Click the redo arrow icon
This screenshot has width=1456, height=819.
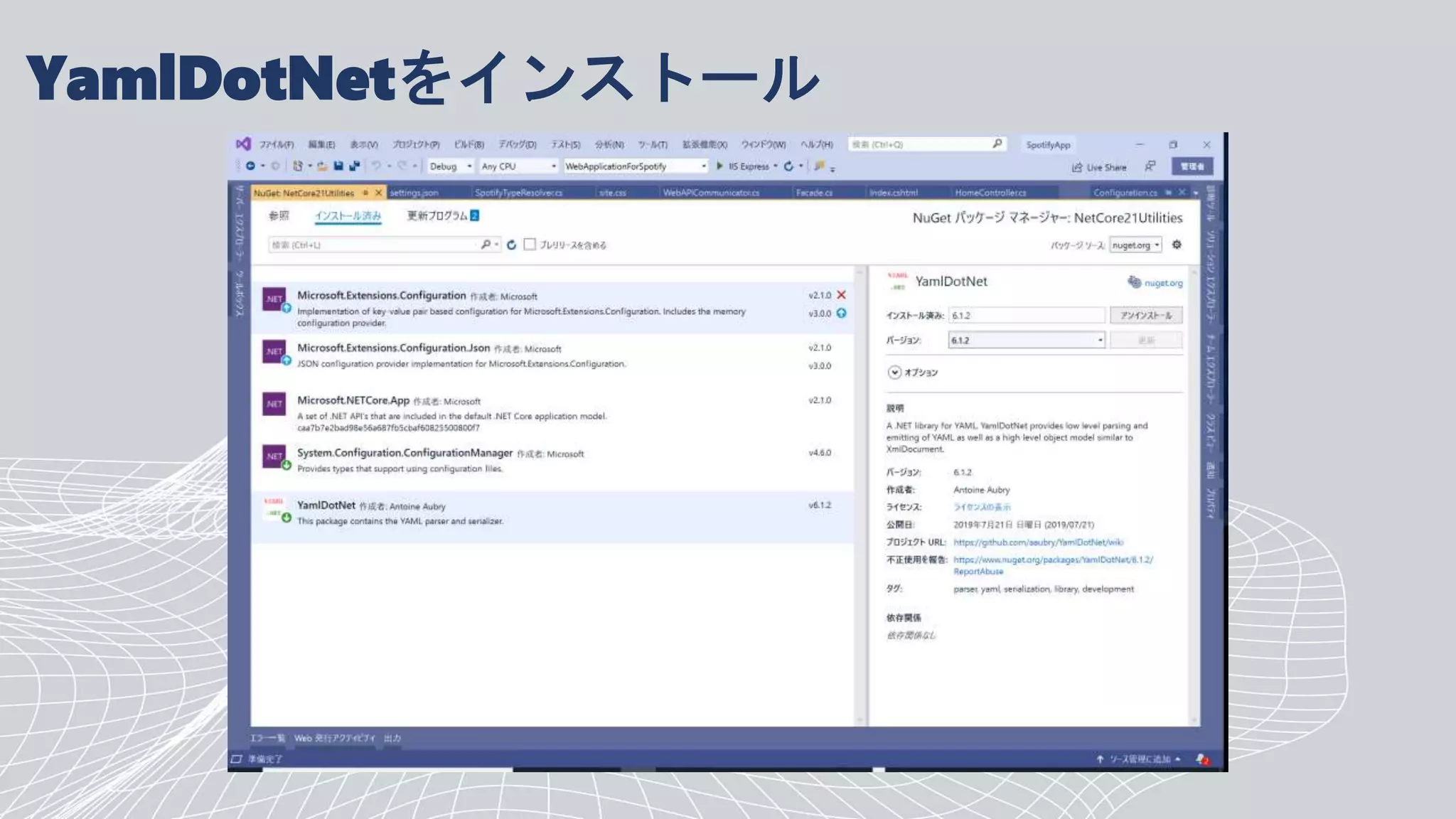[402, 166]
